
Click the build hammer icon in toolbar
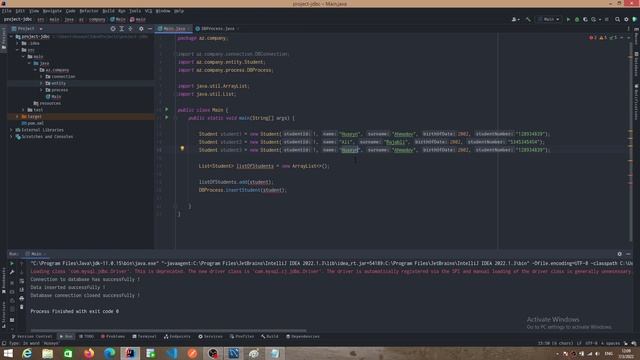tap(528, 19)
